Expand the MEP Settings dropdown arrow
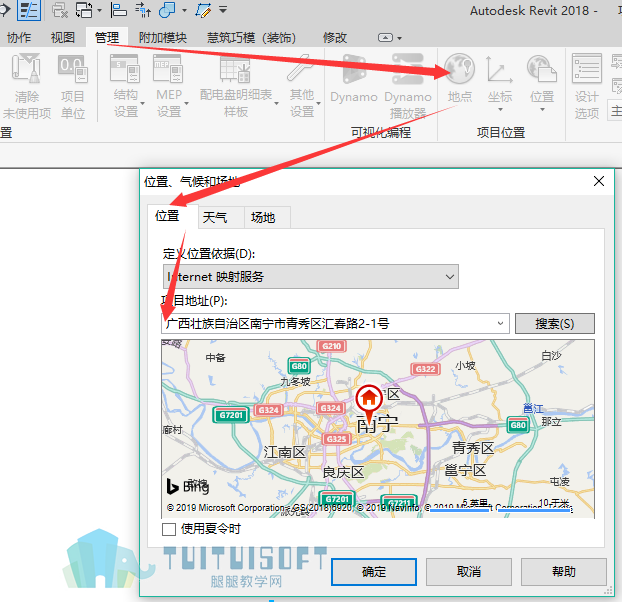The width and height of the screenshot is (622, 602). (186, 104)
